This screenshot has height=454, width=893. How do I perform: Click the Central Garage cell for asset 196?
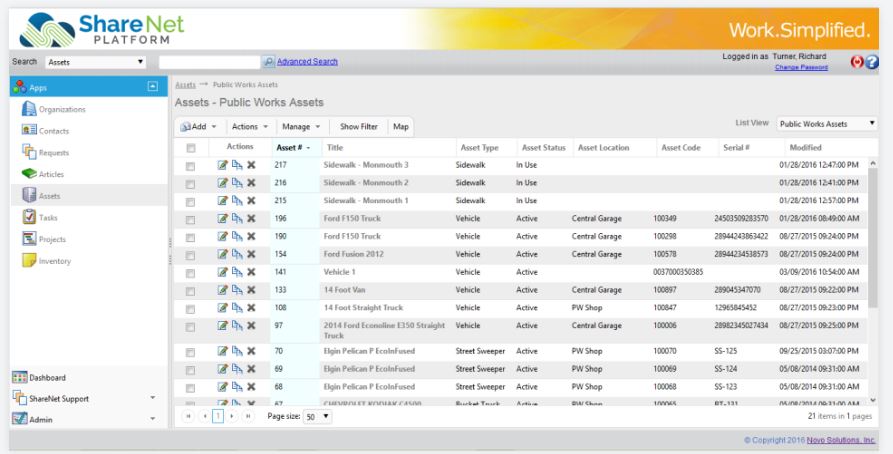(x=596, y=219)
